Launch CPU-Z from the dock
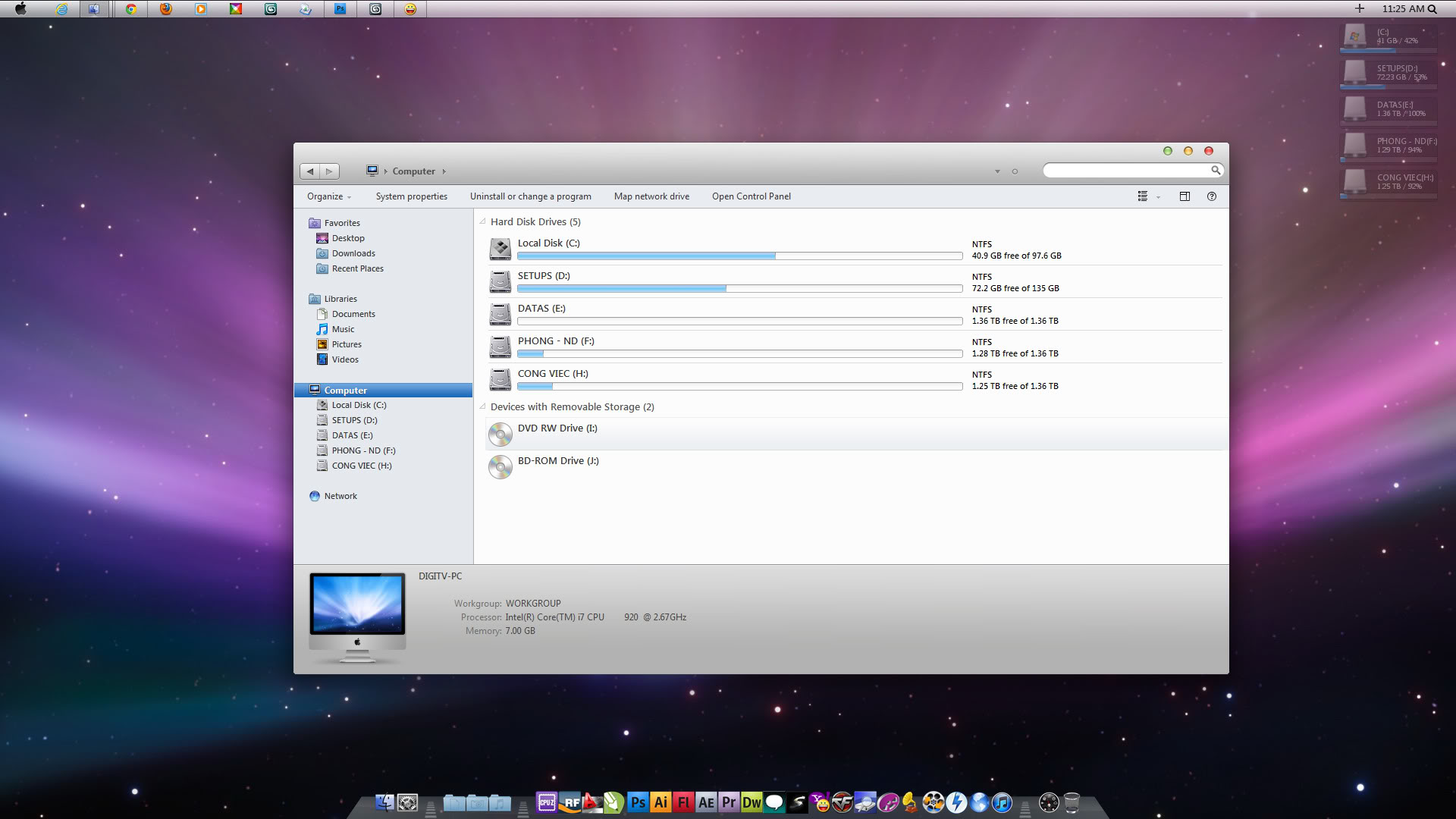 547,802
